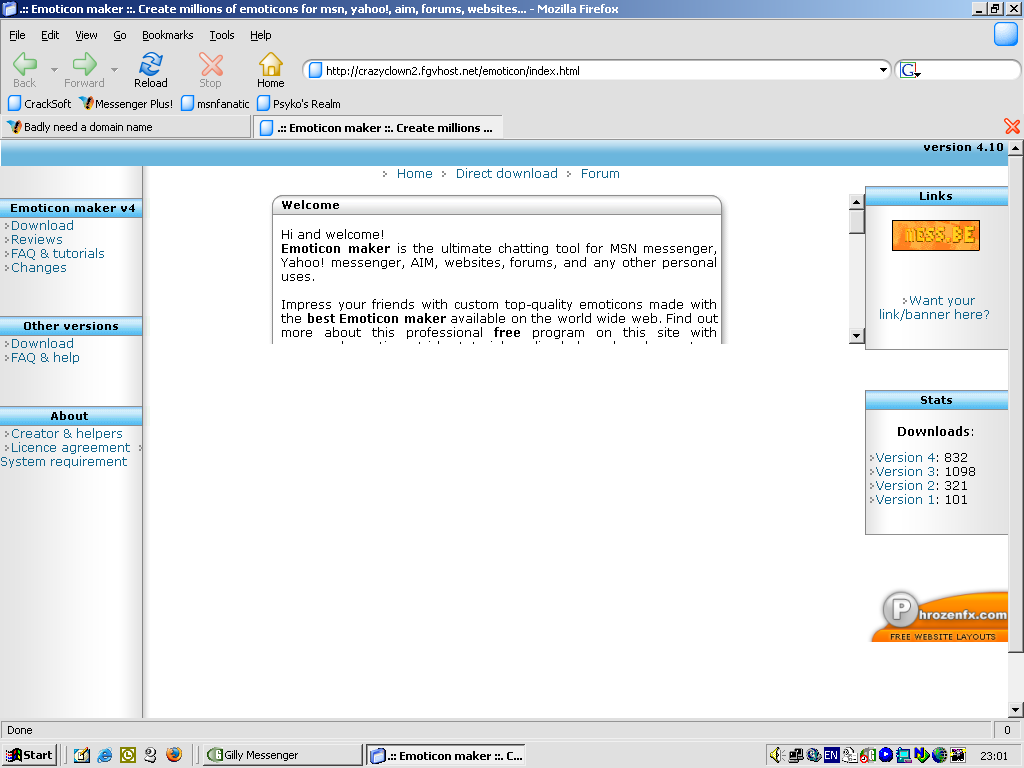Open the search engine selector dropdown
Viewport: 1024px width, 768px height.
click(x=909, y=71)
